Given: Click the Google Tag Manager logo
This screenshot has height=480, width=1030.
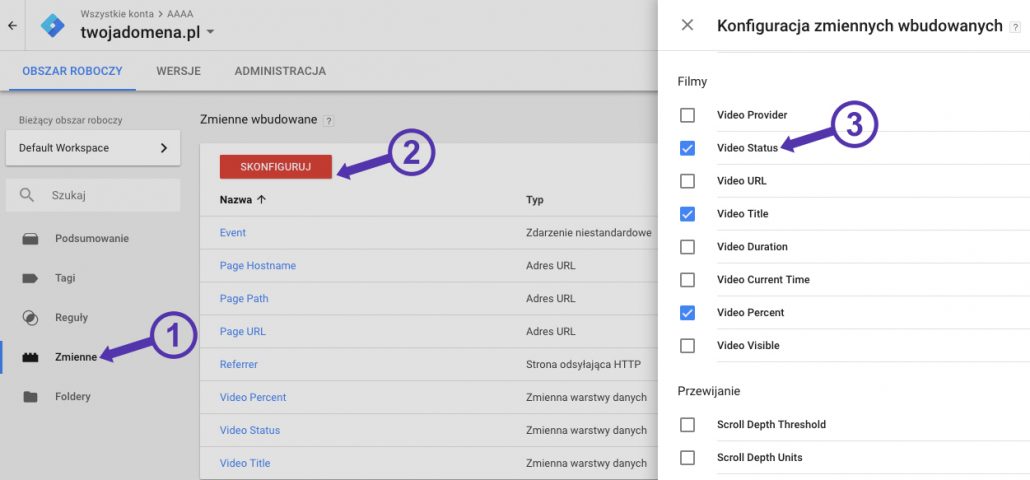Looking at the screenshot, I should [52, 25].
